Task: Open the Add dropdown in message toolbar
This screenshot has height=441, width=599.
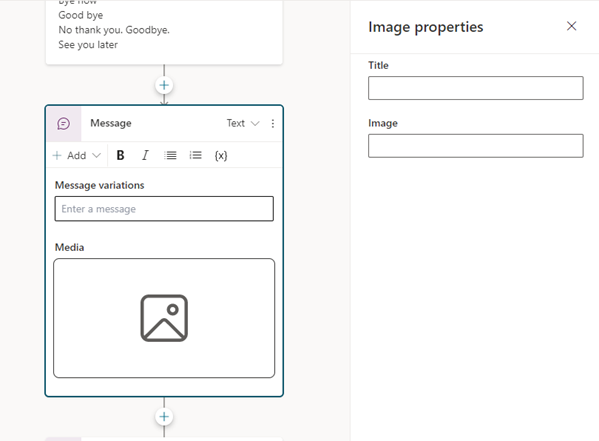Action: click(x=76, y=156)
